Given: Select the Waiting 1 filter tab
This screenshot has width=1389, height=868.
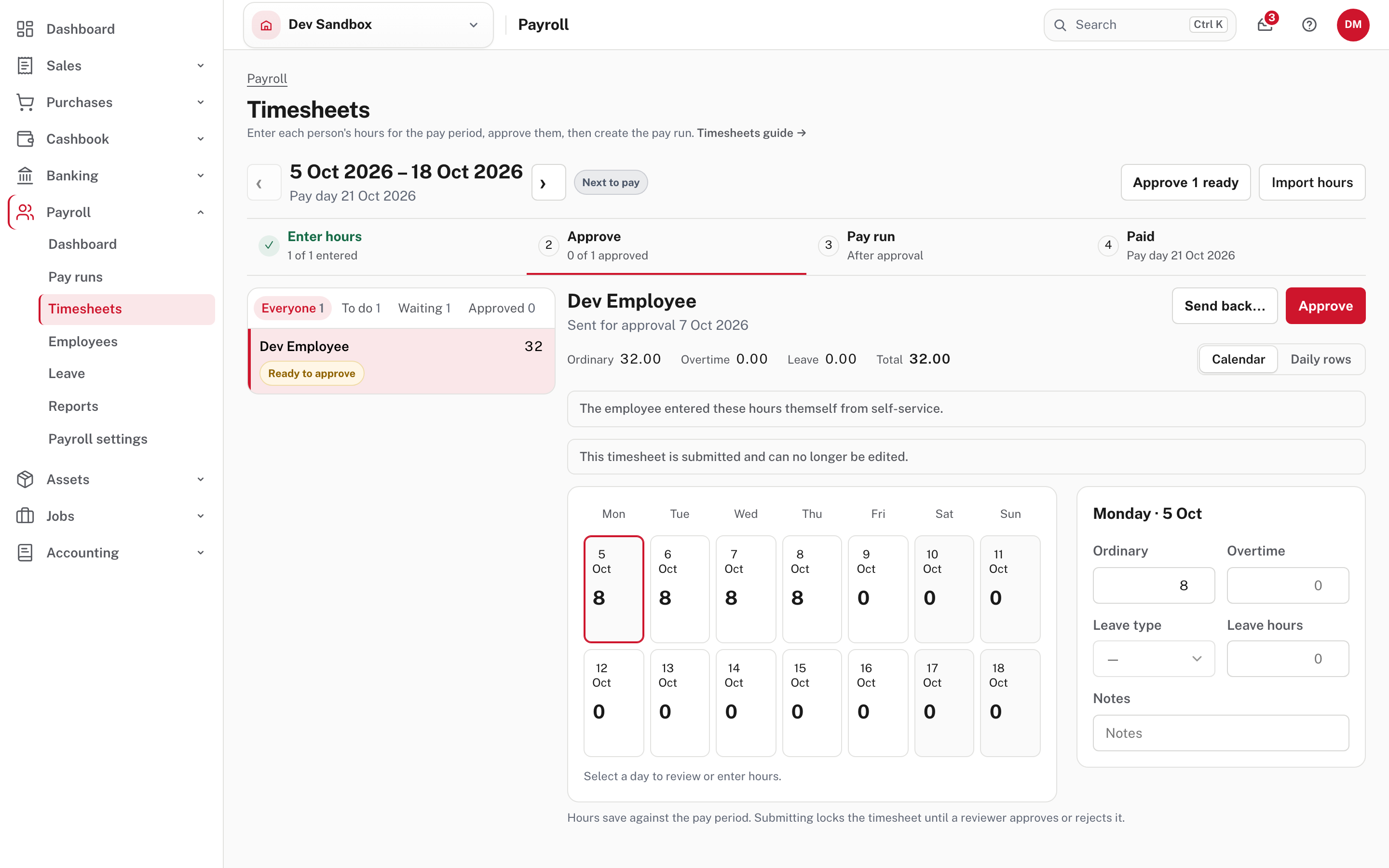Looking at the screenshot, I should [424, 308].
